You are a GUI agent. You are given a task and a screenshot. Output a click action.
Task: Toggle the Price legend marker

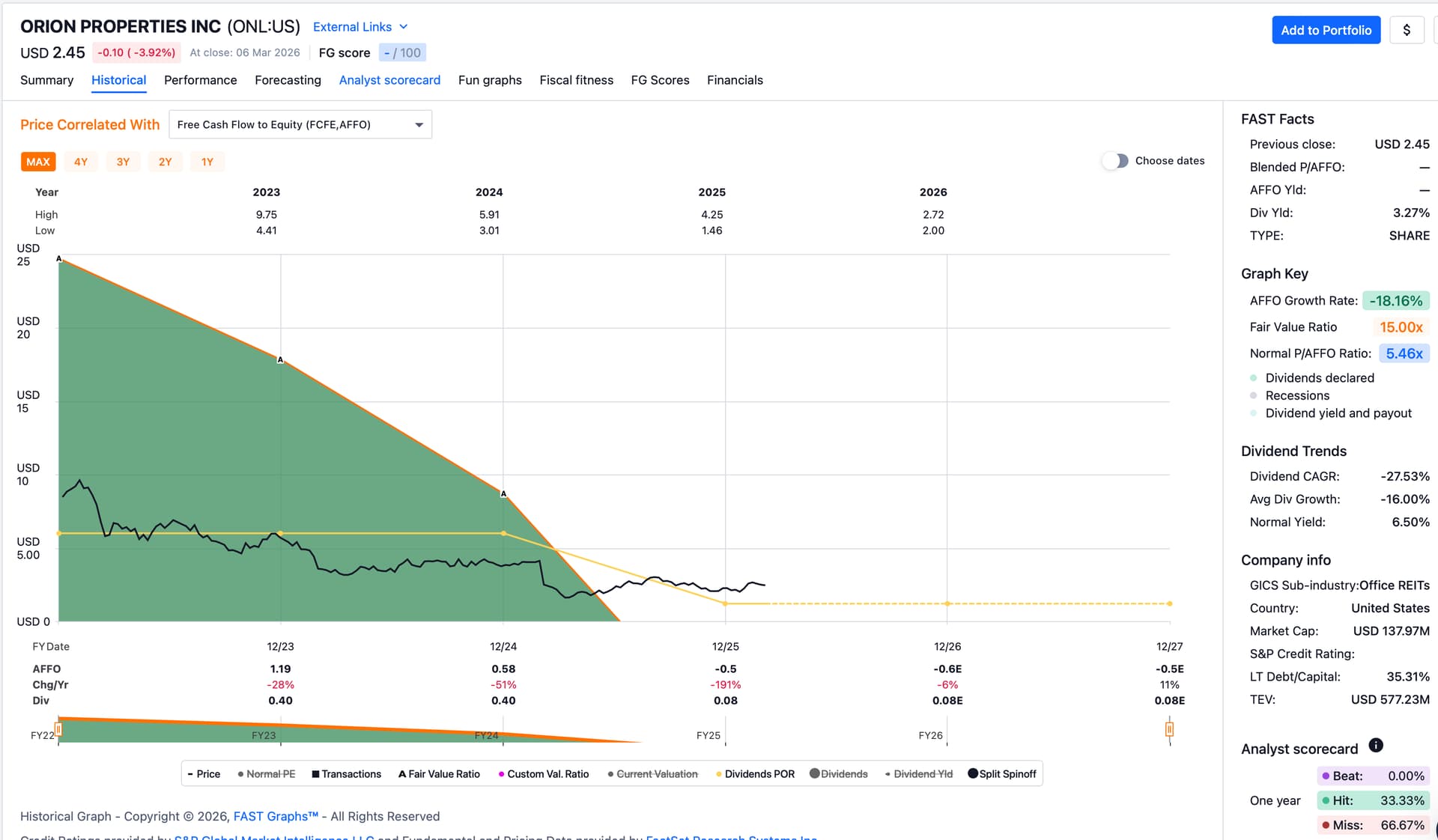pos(191,774)
